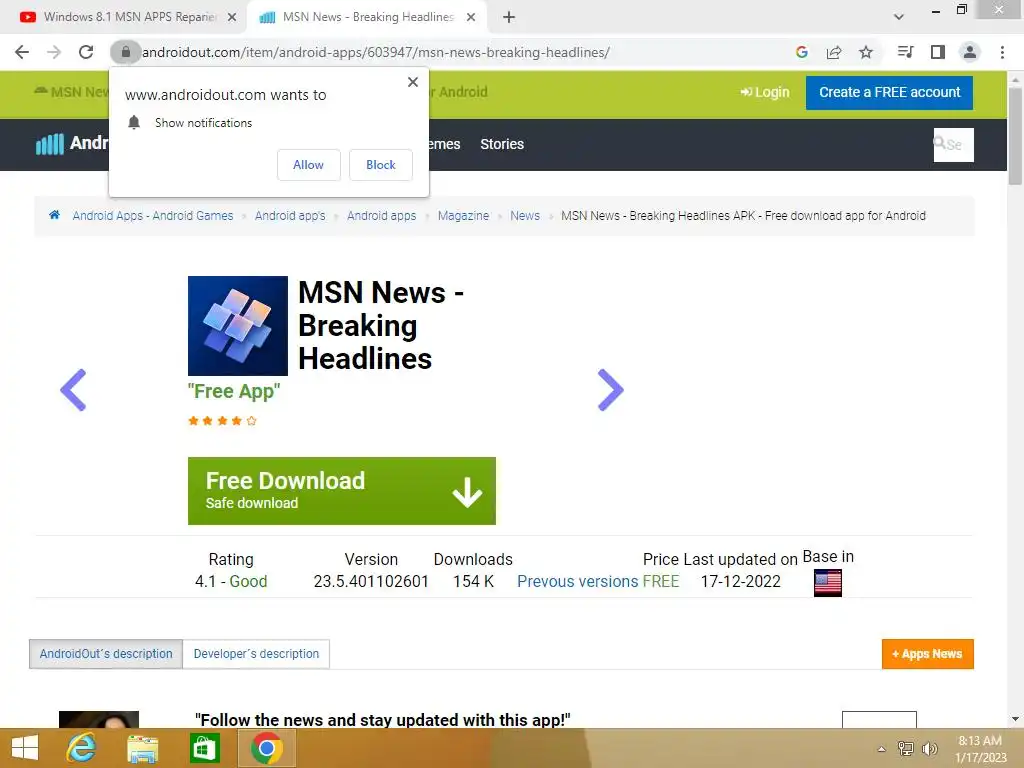Screen dimensions: 1024x768
Task: Click the star rating row
Action: click(222, 421)
